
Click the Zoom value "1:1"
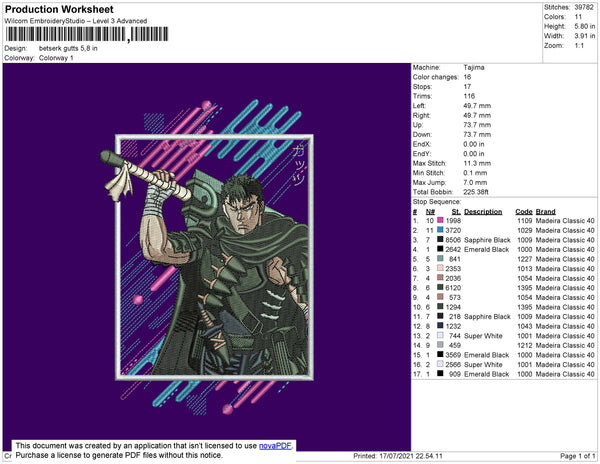click(x=579, y=46)
